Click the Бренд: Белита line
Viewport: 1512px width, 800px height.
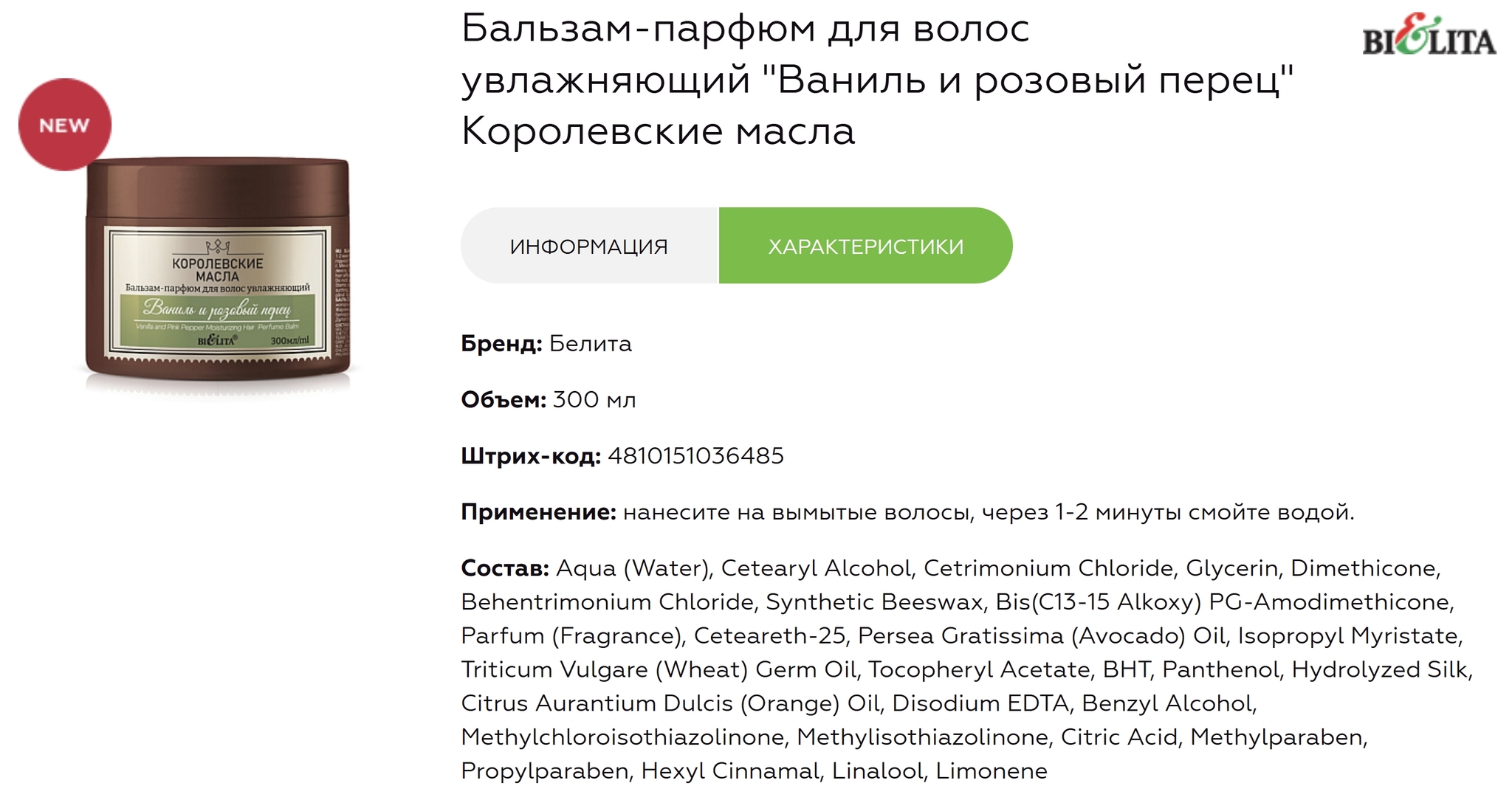pyautogui.click(x=546, y=344)
